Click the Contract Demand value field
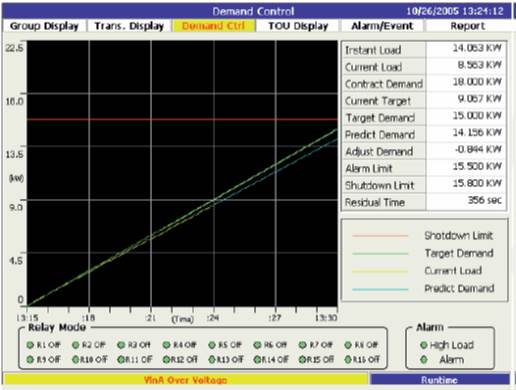Viewport: 516px width, 390px height. [x=466, y=82]
